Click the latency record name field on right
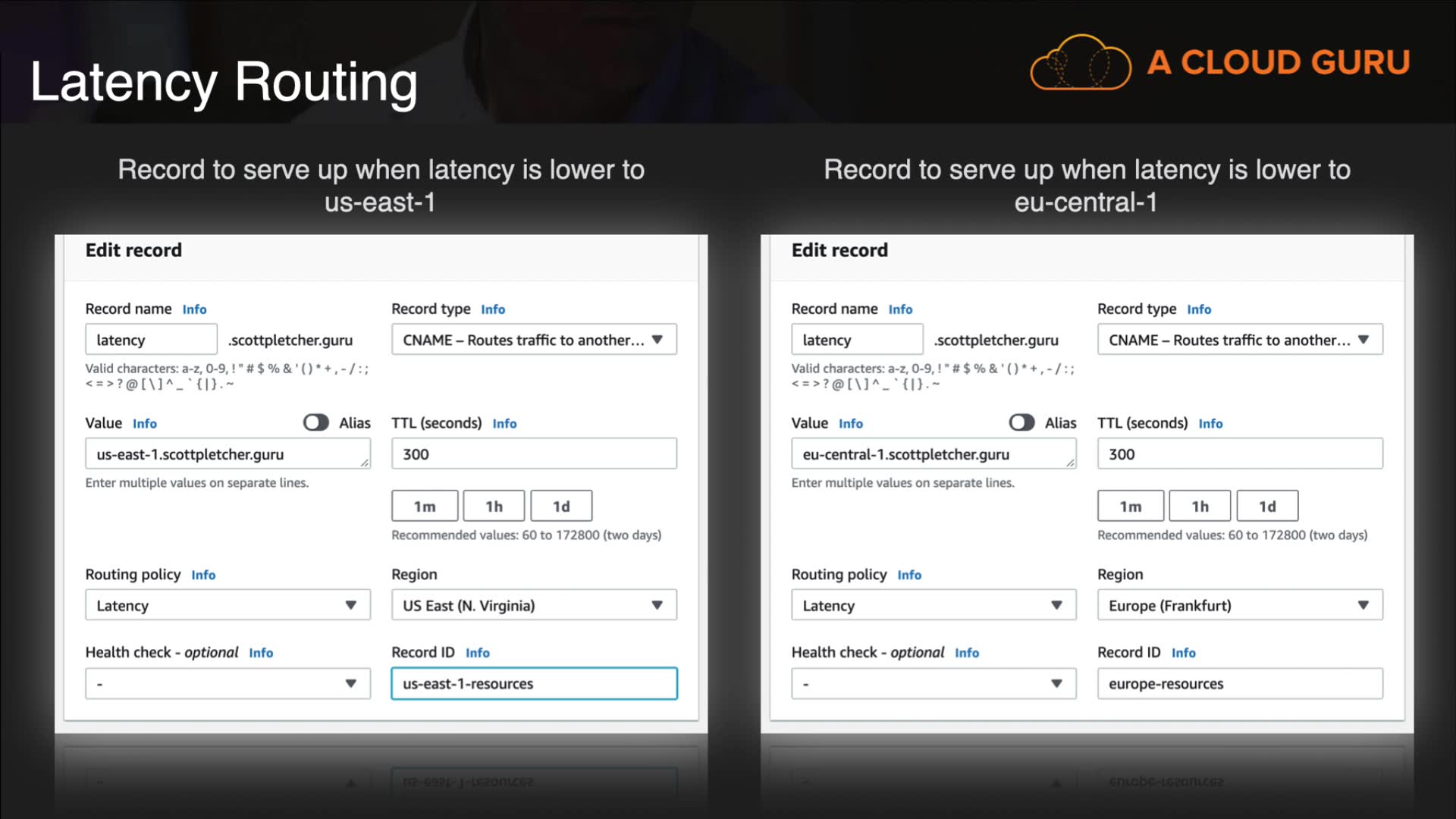This screenshot has width=1456, height=819. pos(857,340)
